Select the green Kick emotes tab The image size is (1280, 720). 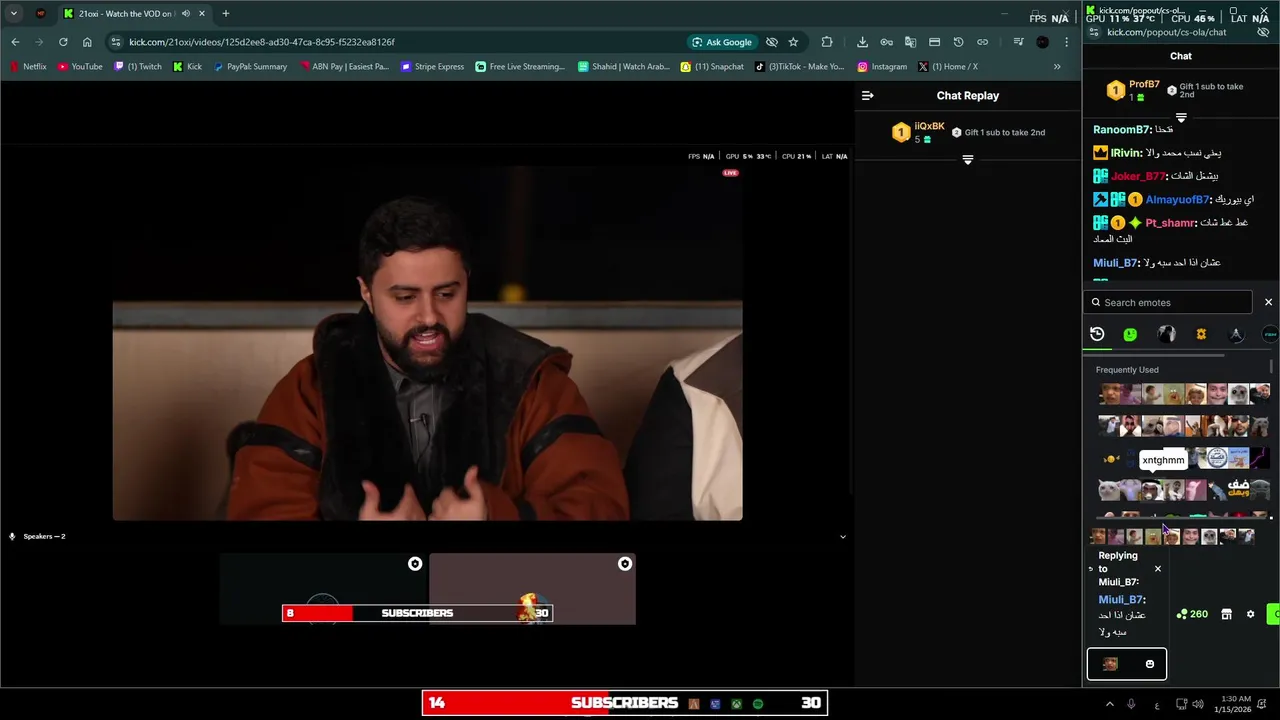1130,334
